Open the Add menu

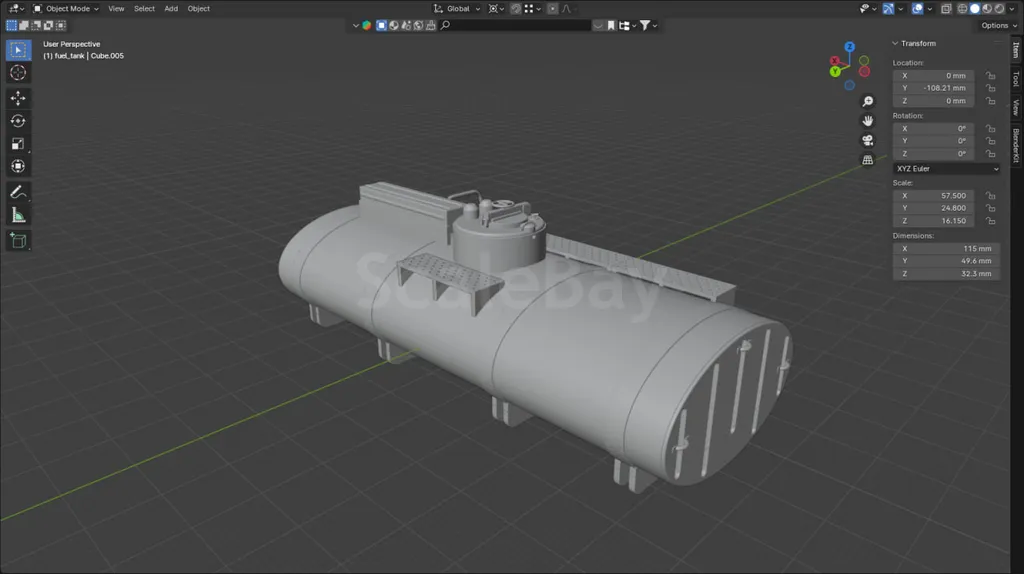171,8
